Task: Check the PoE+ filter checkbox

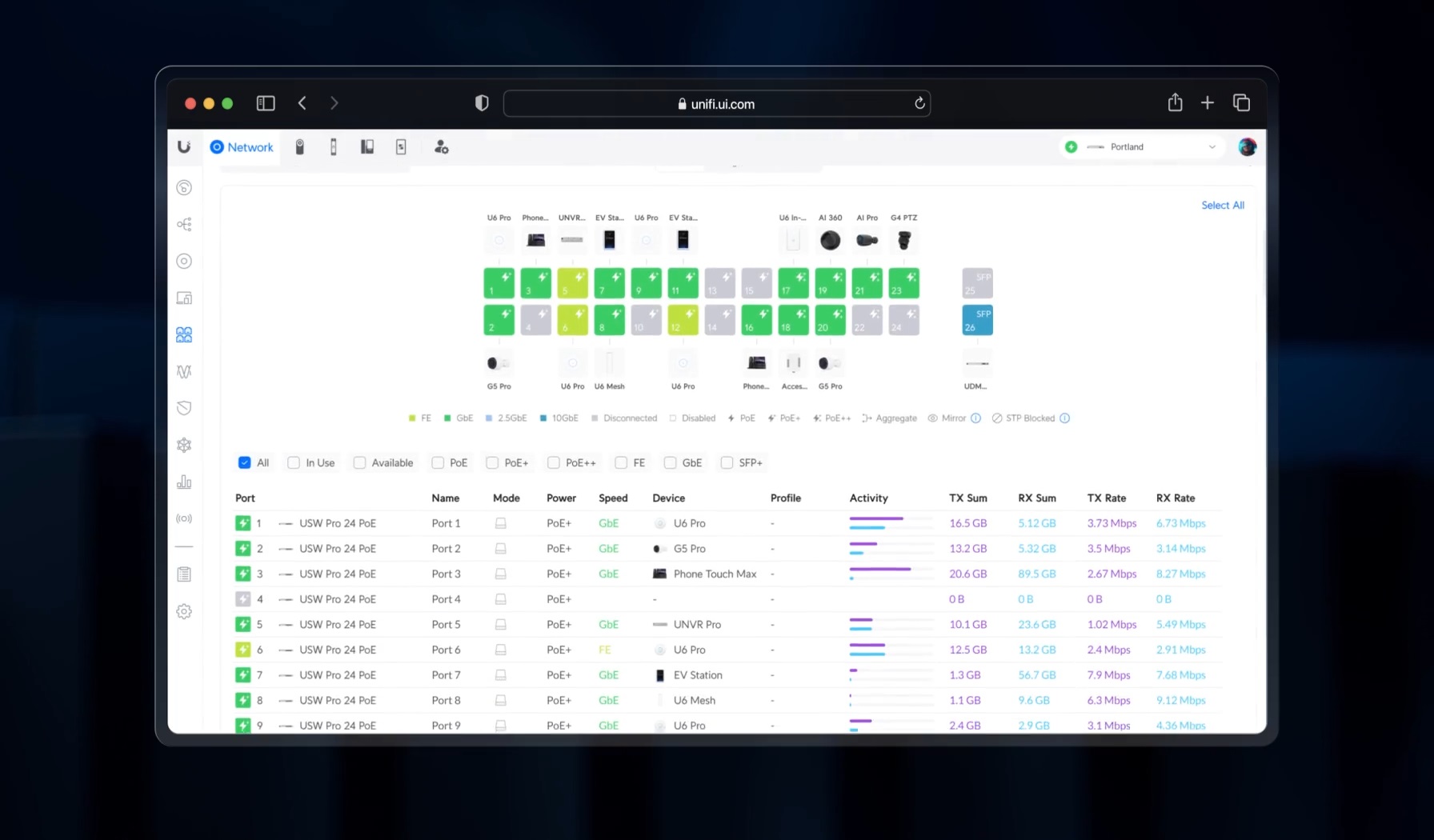Action: point(492,463)
